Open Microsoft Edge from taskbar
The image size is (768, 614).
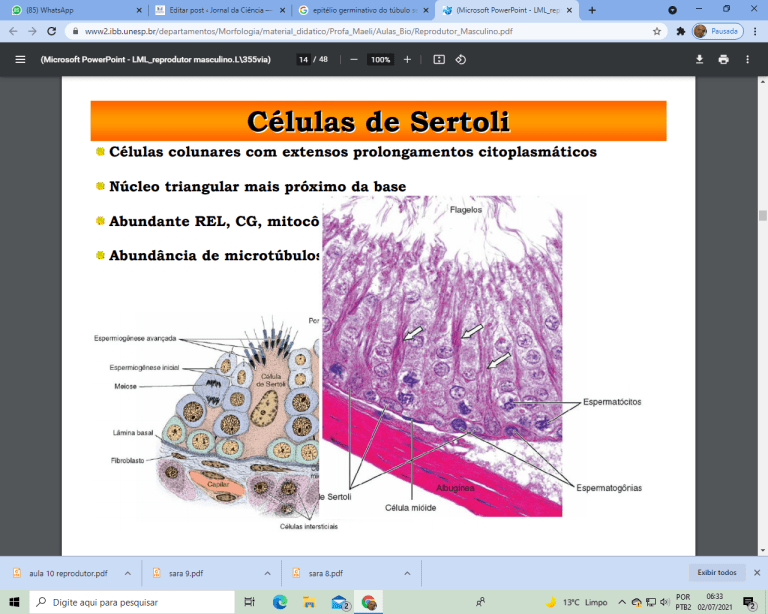280,602
